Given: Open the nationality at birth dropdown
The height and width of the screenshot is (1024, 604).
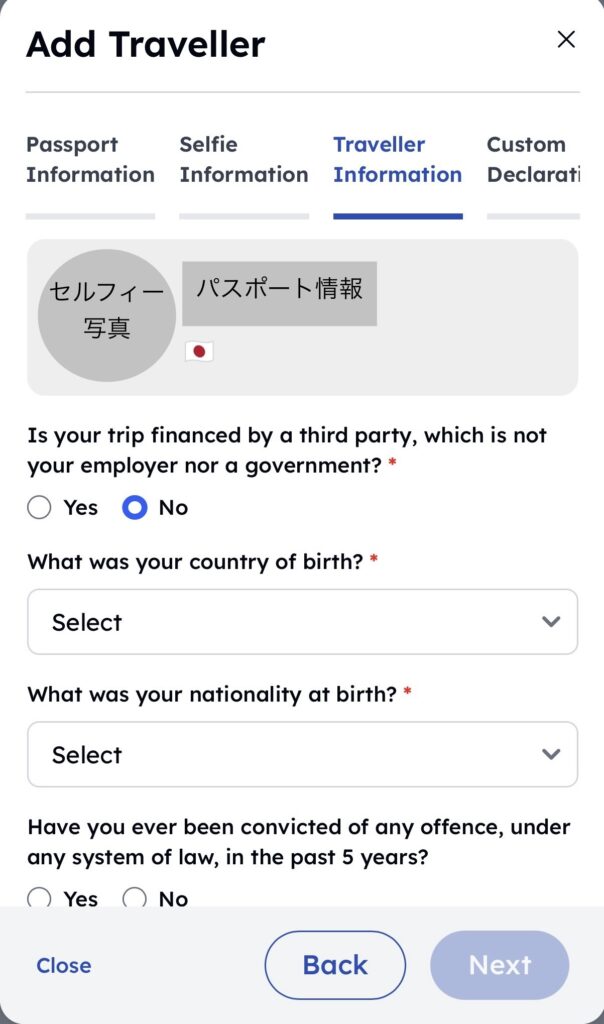Looking at the screenshot, I should [x=302, y=755].
